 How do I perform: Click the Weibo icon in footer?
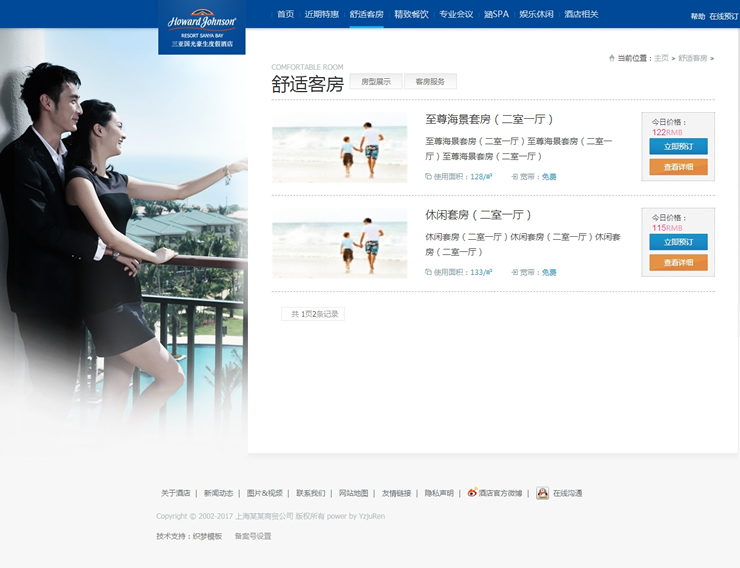[x=472, y=493]
